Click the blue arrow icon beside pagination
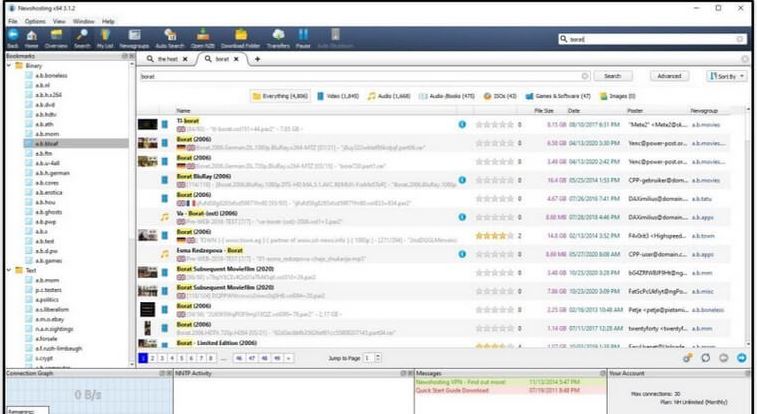The image size is (757, 414). coord(742,358)
